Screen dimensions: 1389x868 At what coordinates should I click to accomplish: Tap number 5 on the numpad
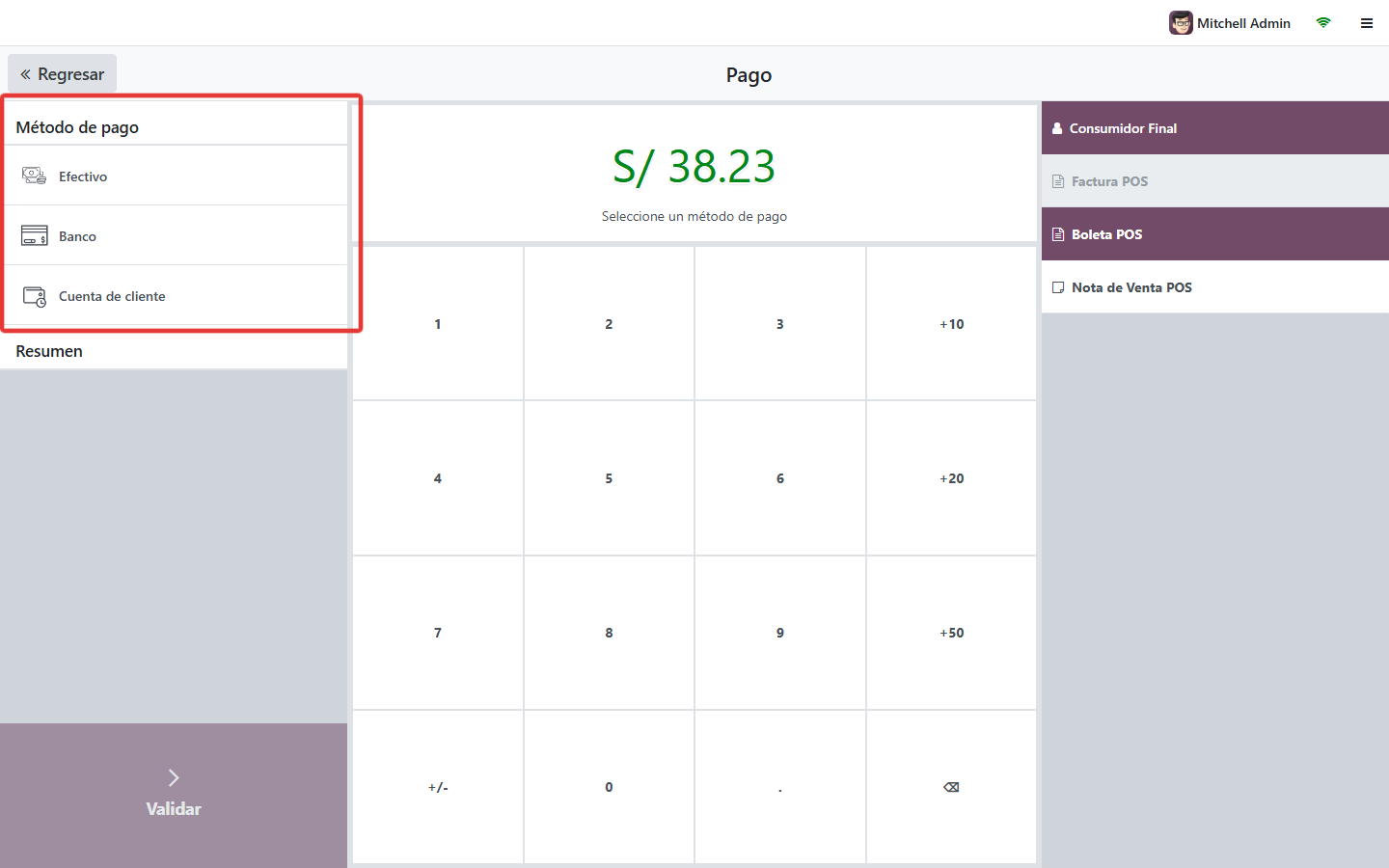pos(609,478)
